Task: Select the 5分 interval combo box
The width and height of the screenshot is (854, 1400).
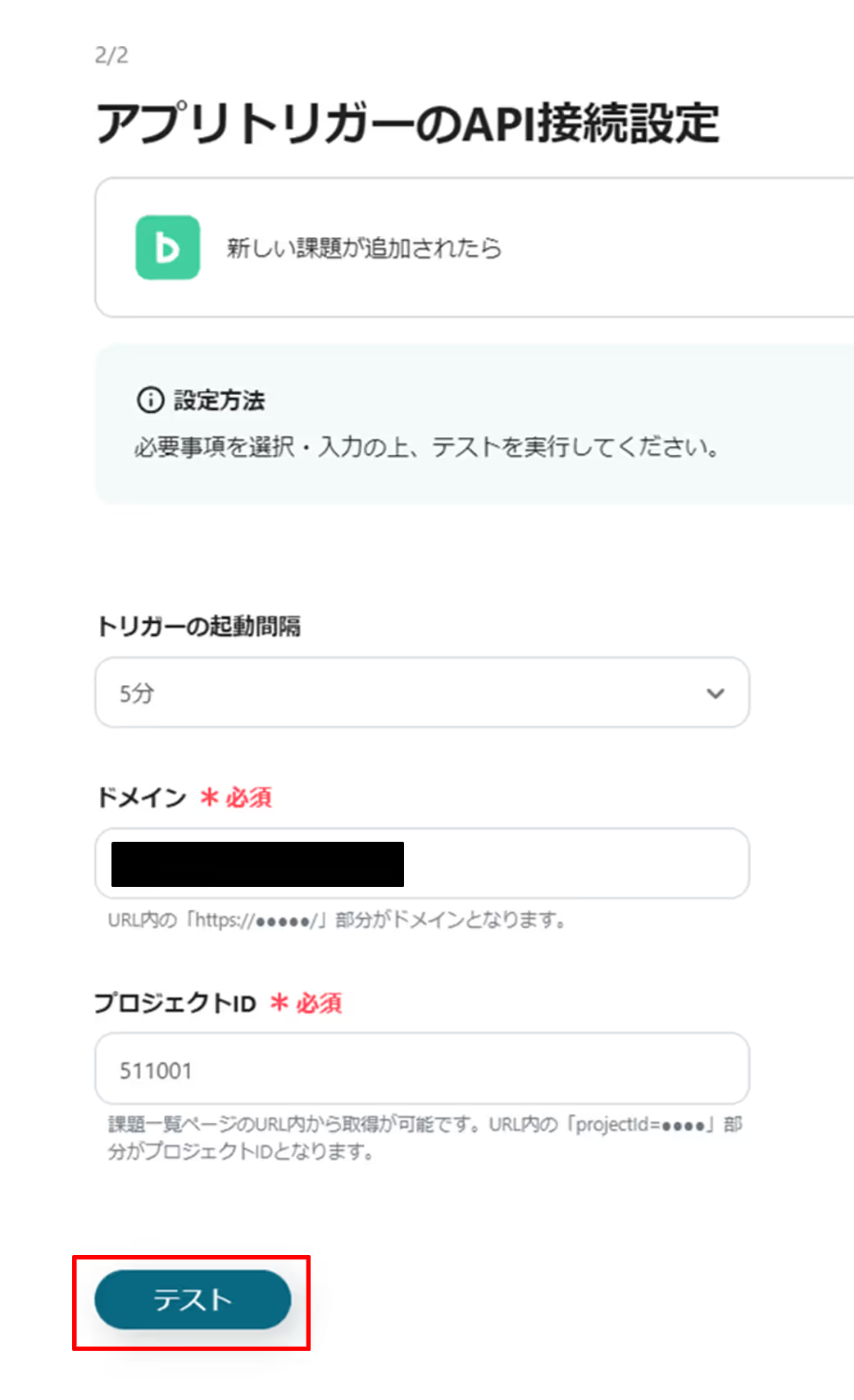Action: [x=422, y=693]
